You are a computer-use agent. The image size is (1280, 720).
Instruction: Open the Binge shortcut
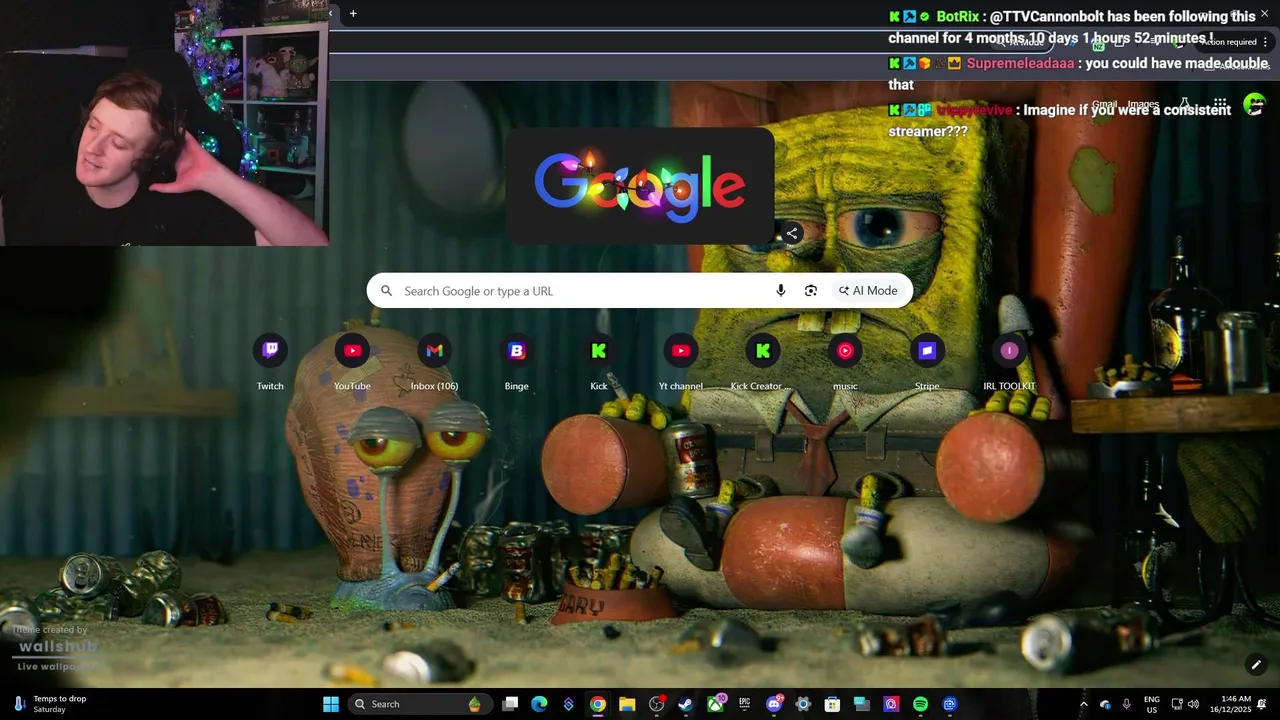point(516,363)
